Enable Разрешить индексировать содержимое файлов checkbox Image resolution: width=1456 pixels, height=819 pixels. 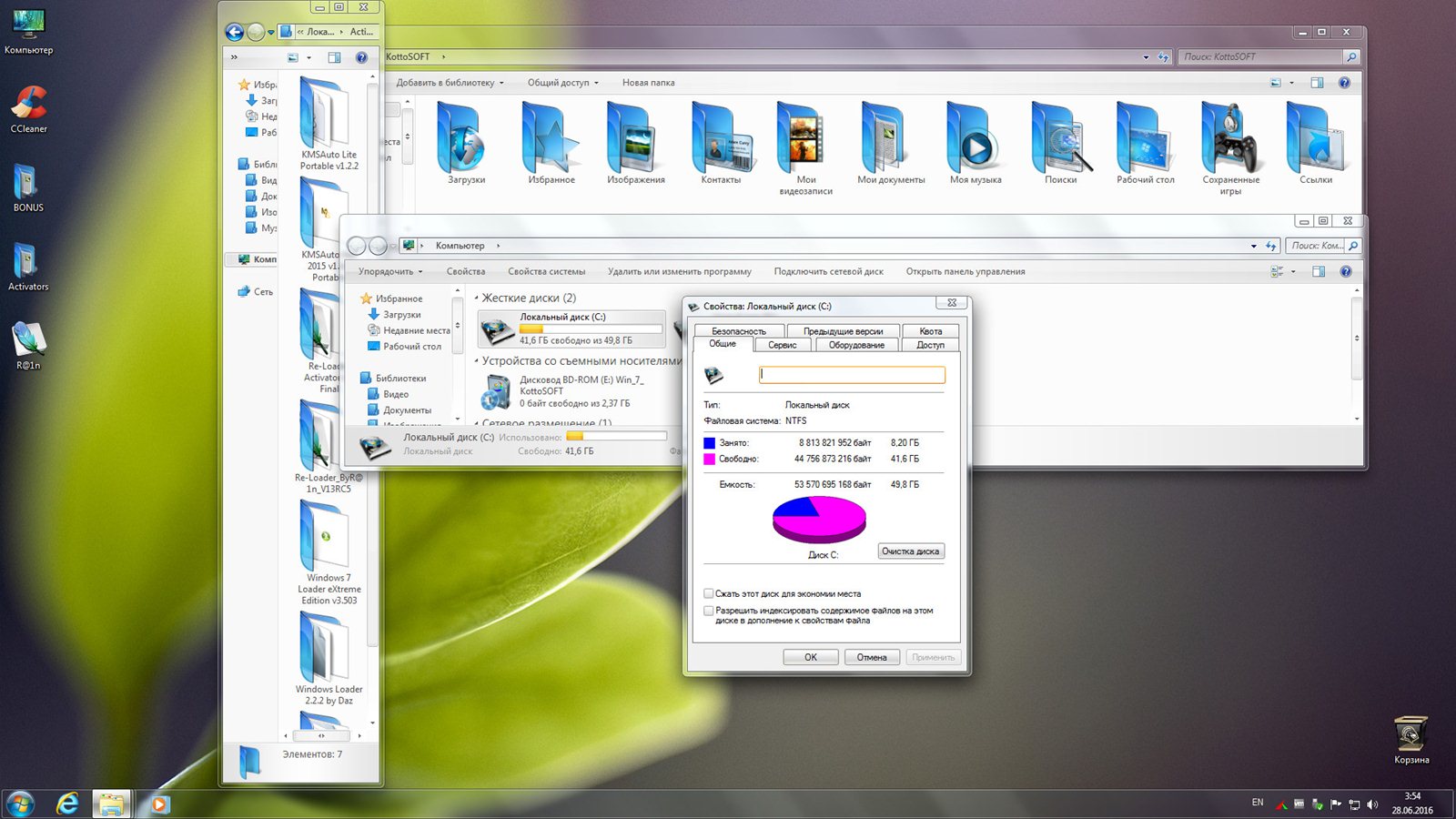pyautogui.click(x=709, y=611)
